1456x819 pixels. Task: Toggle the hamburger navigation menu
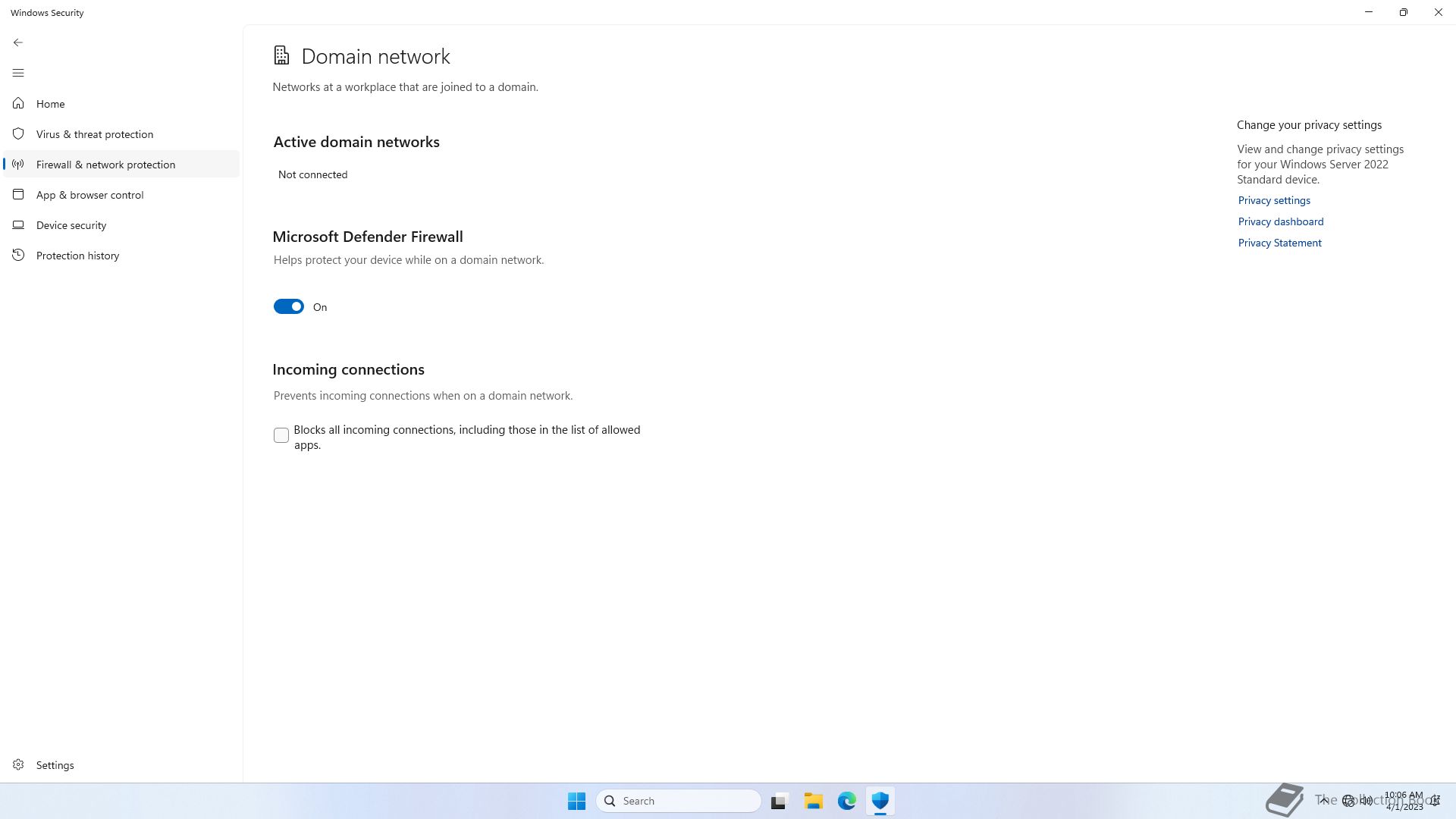point(18,73)
